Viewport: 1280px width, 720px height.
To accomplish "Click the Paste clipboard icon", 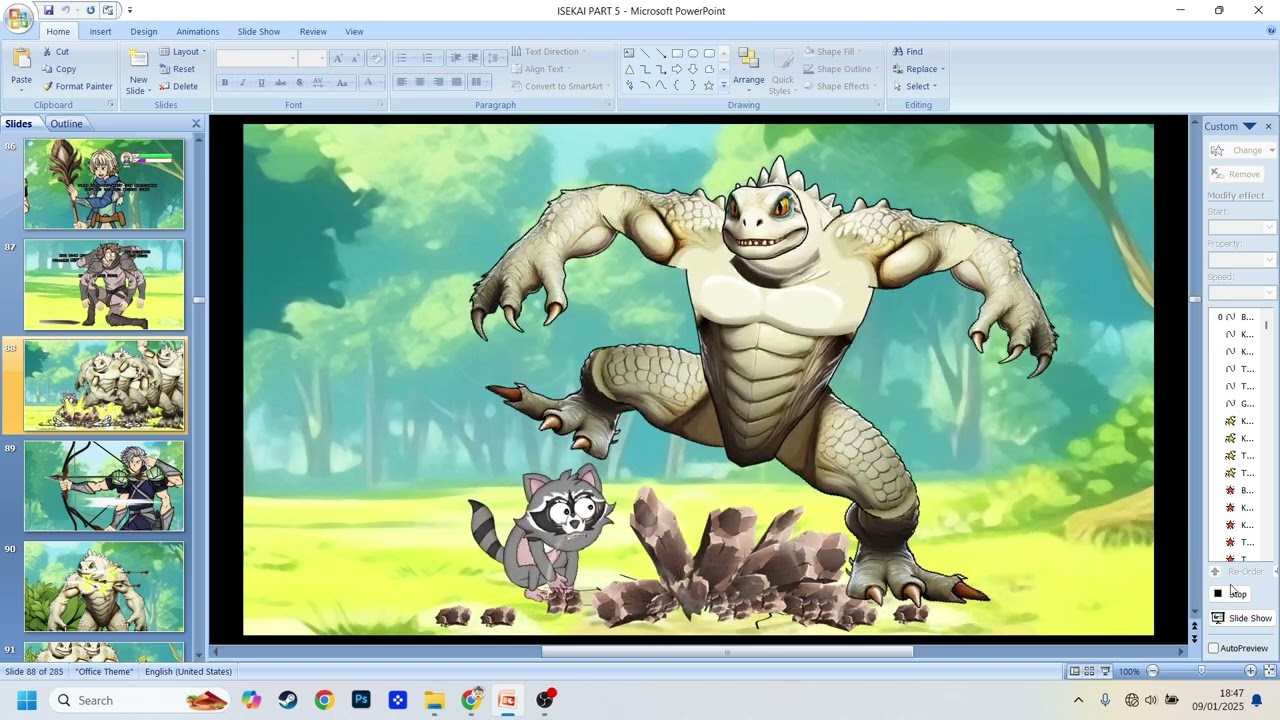I will (x=21, y=59).
